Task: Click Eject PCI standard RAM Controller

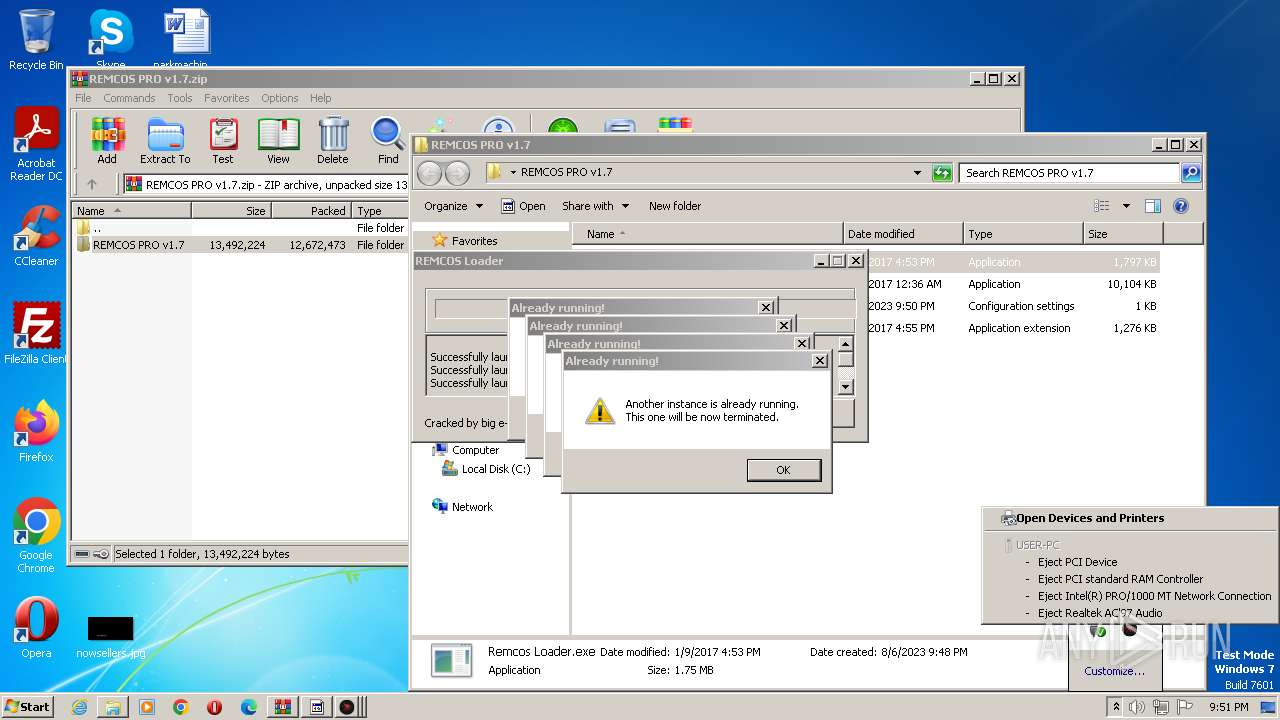Action: pos(1120,579)
